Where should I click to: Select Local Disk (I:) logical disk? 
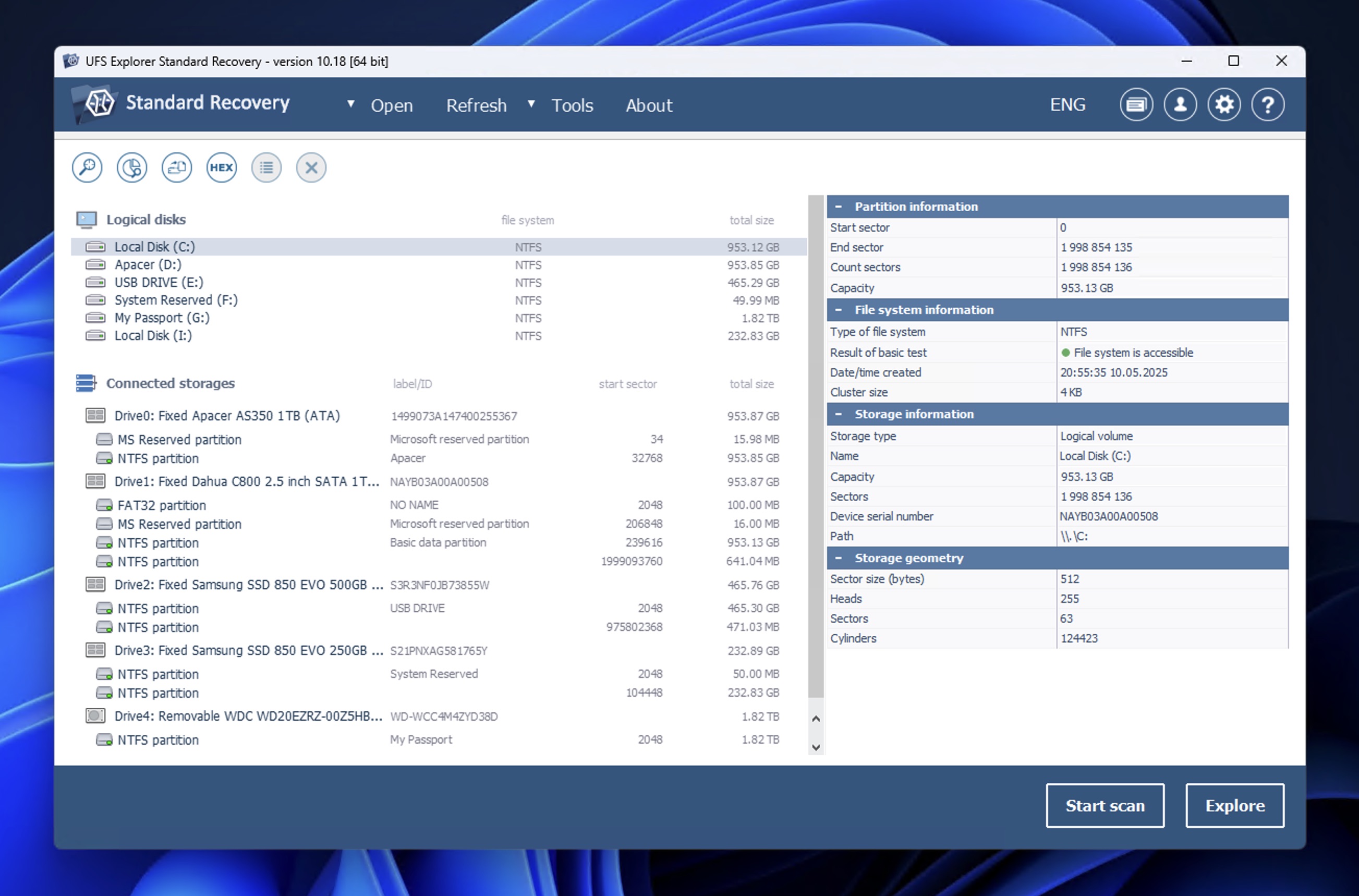point(439,335)
